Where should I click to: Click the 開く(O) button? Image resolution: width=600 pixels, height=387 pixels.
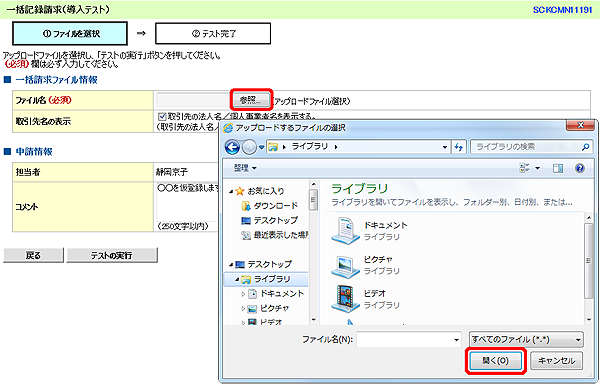point(495,361)
